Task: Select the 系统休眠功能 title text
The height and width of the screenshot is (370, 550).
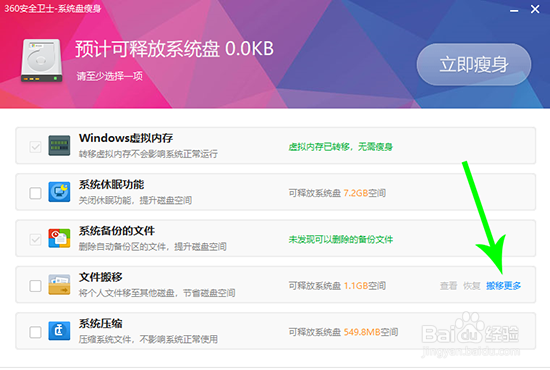Action: click(112, 184)
